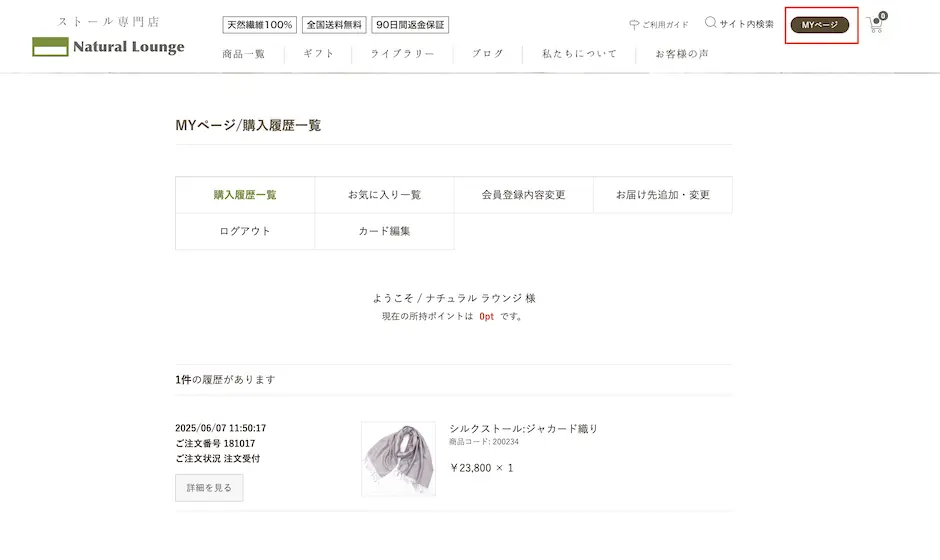
Task: Open 私たちについて page
Action: (579, 54)
